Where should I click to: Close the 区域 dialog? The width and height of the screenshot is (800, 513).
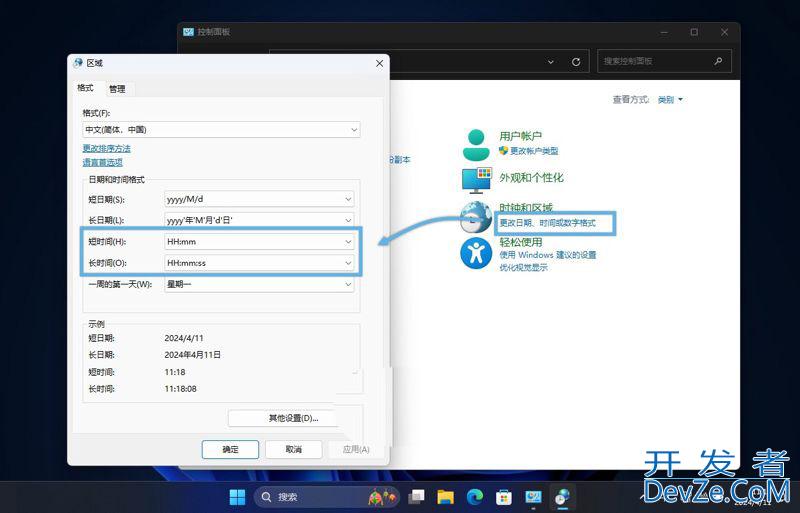[x=379, y=63]
